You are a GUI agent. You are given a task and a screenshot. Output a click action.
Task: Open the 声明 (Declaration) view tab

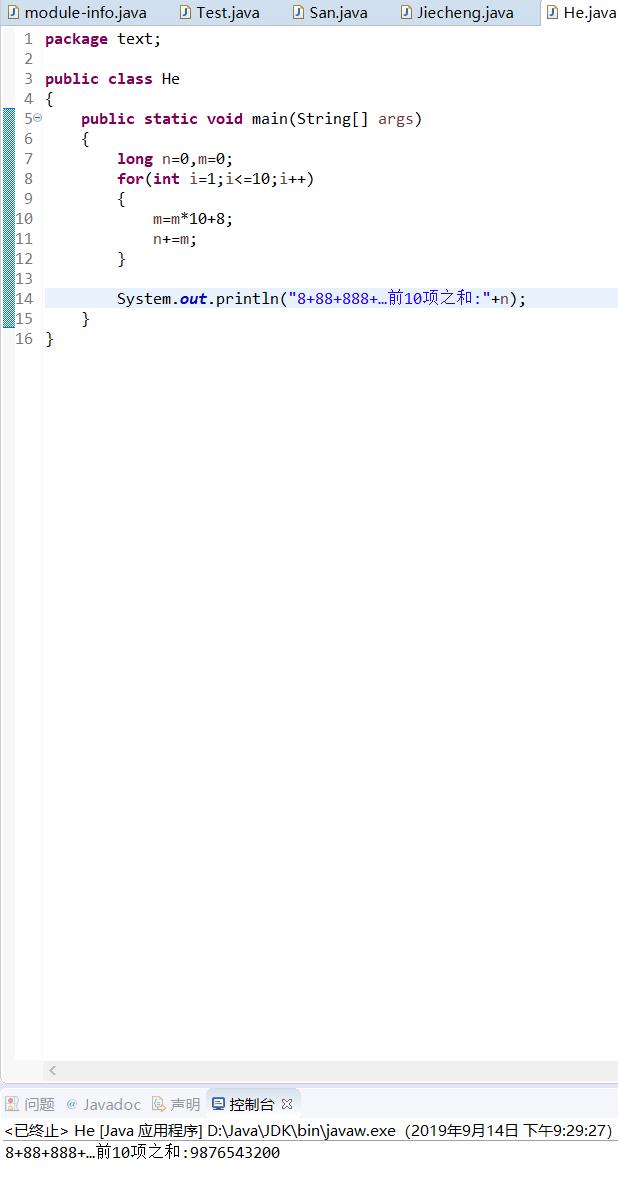pyautogui.click(x=176, y=1104)
